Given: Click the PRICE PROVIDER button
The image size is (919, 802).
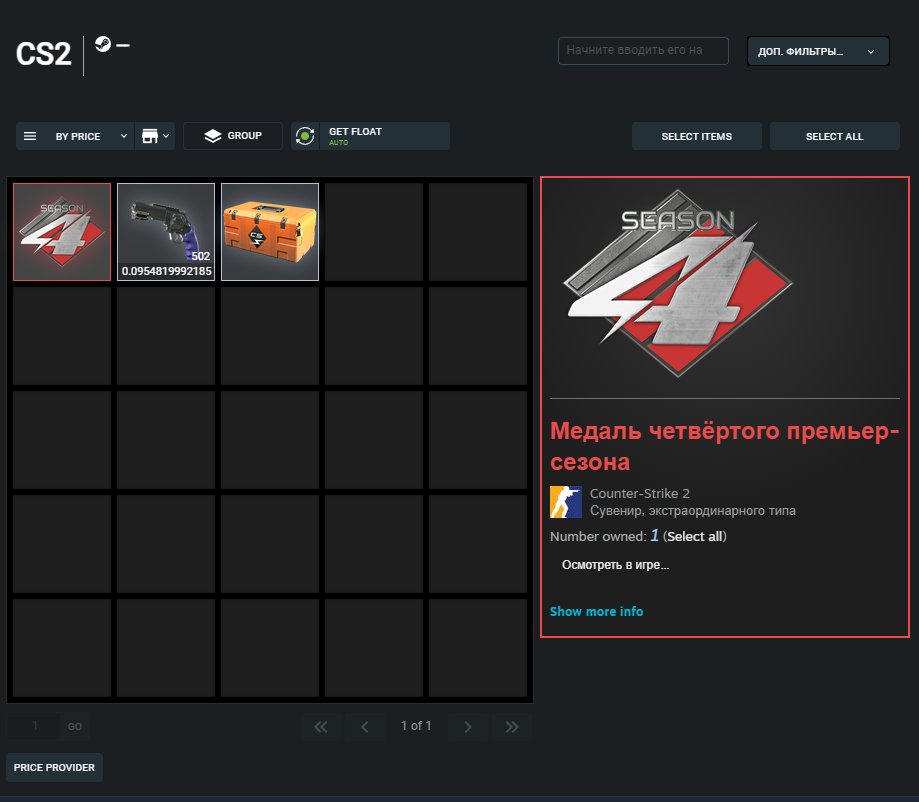Looking at the screenshot, I should 54,767.
